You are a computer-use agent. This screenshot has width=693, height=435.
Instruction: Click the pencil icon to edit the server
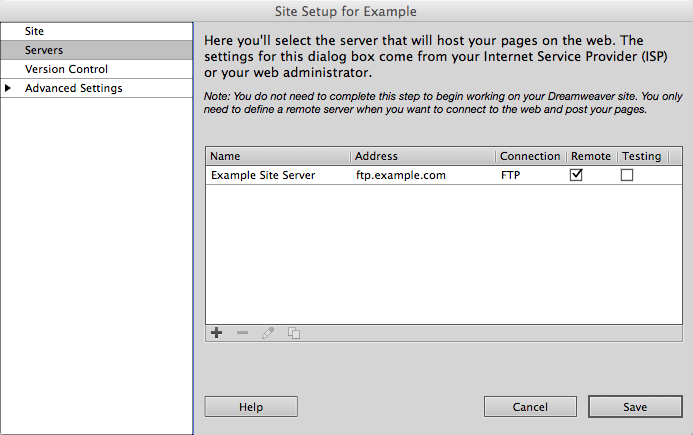[267, 333]
